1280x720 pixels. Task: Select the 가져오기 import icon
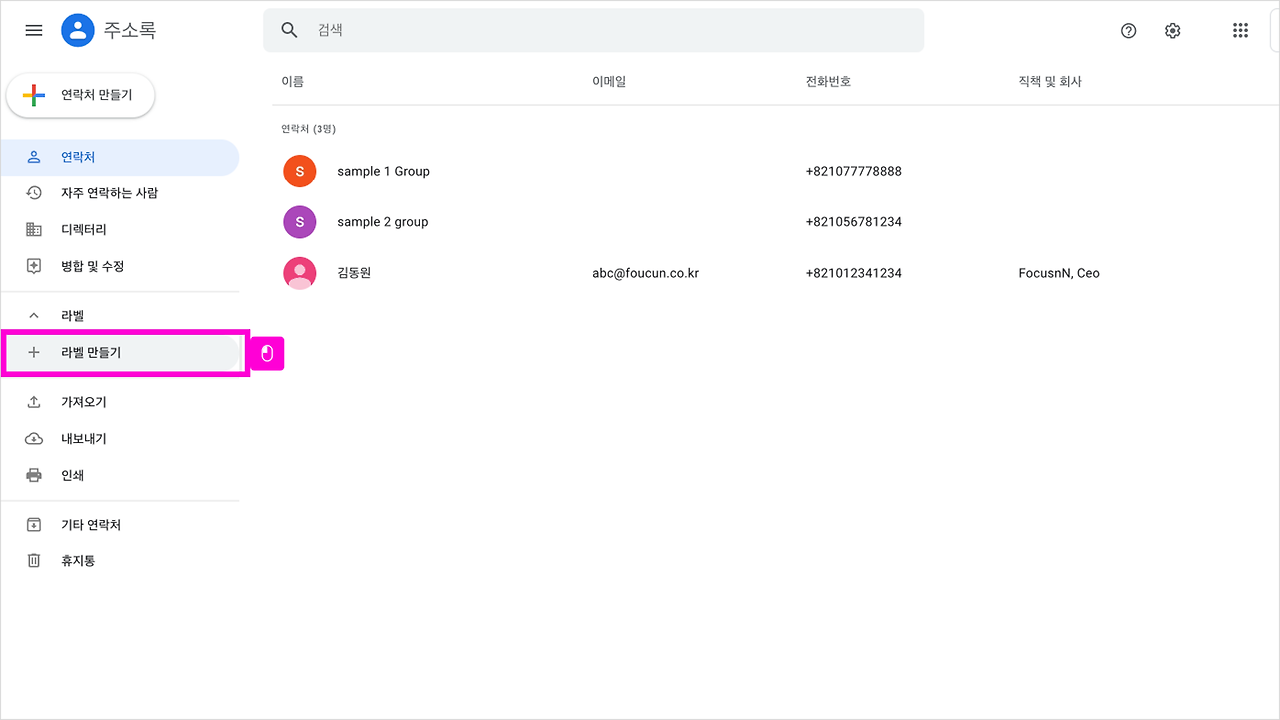34,401
